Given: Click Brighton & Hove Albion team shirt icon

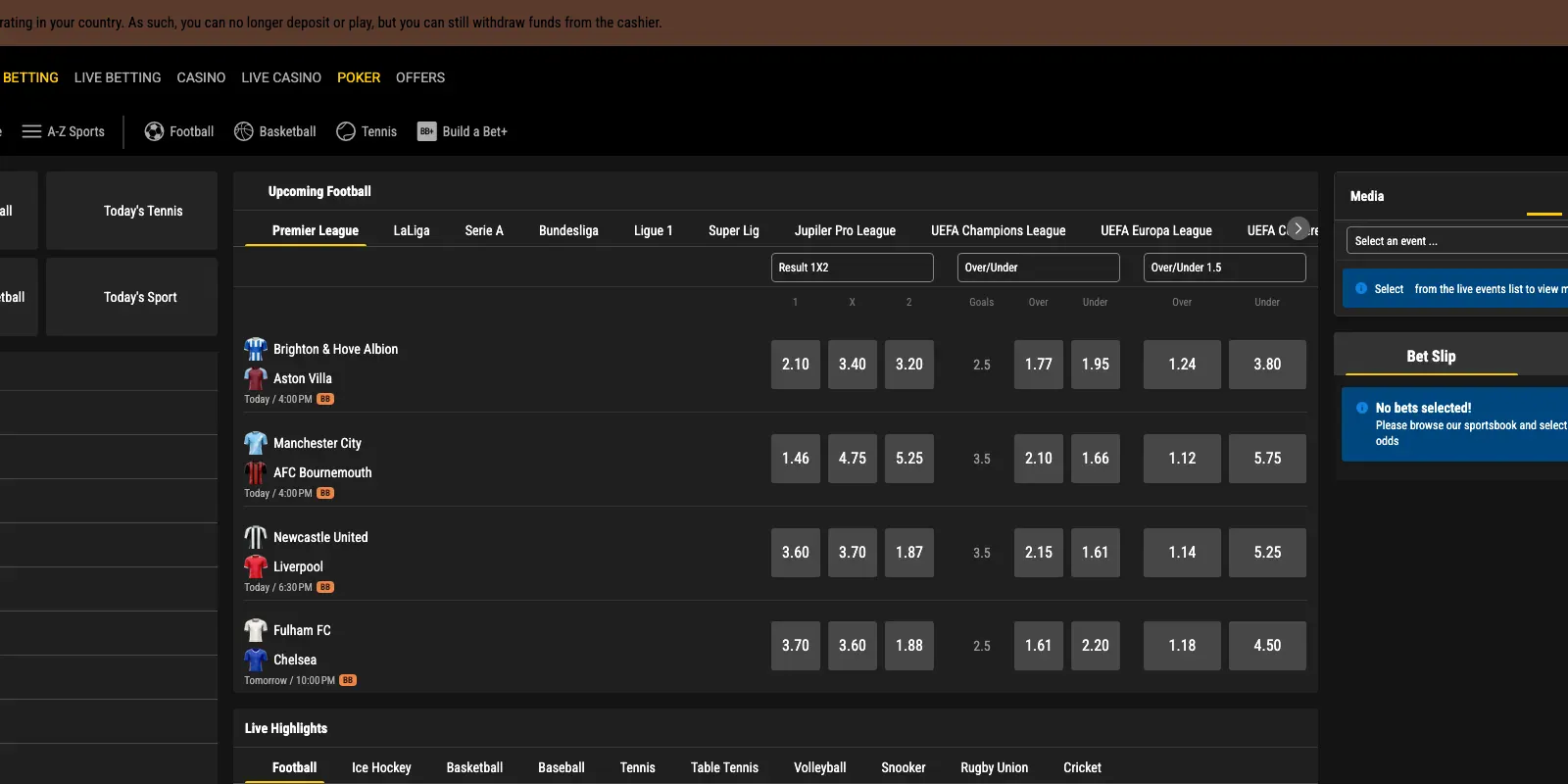Looking at the screenshot, I should [x=256, y=349].
